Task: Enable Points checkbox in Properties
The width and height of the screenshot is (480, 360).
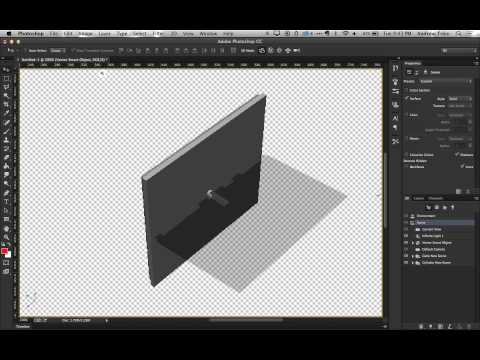Action: 406,138
